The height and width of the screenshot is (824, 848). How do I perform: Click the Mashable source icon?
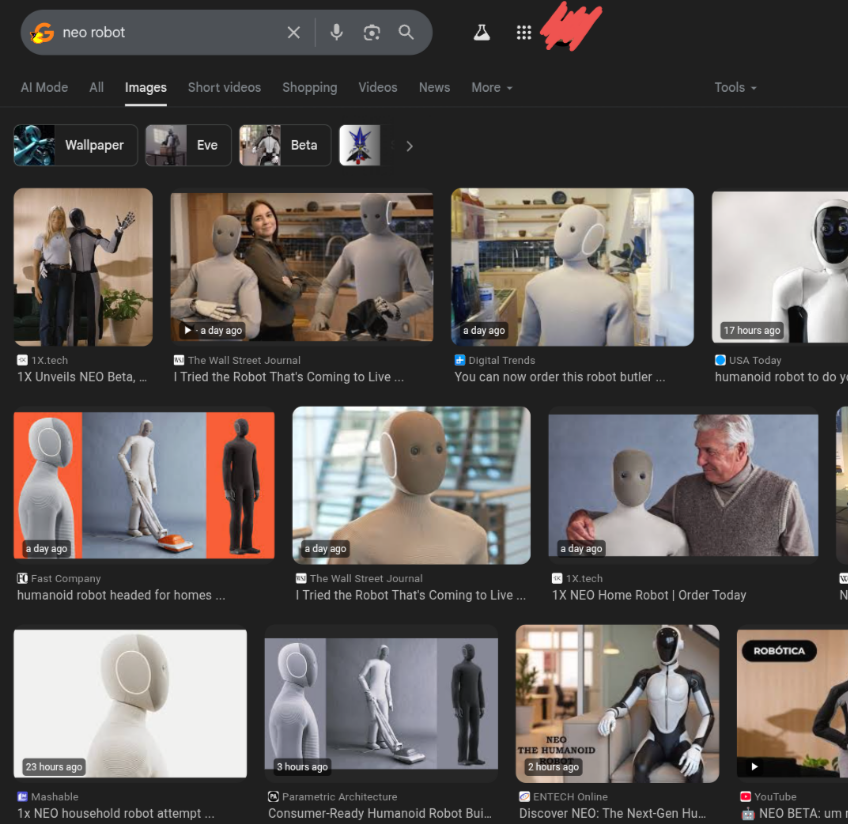pos(22,796)
